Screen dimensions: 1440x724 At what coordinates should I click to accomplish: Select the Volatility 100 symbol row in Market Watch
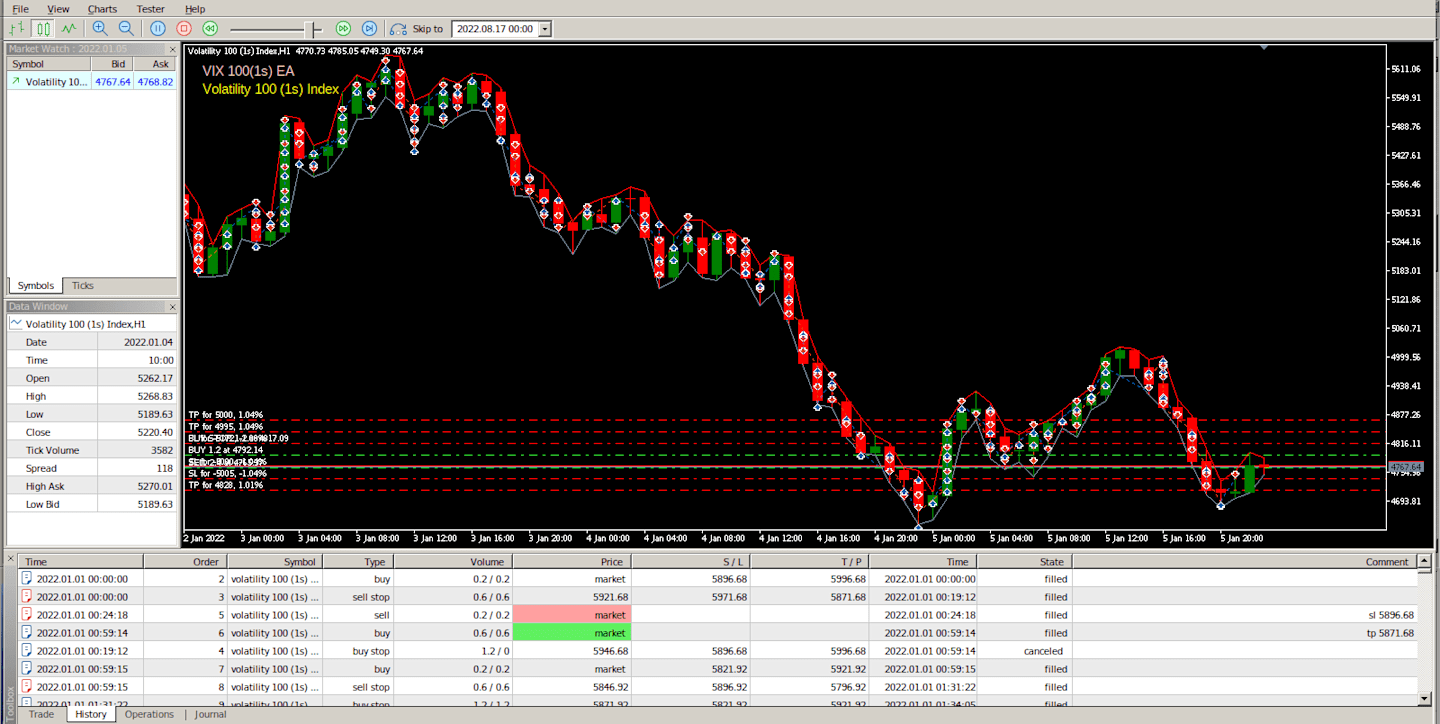(x=92, y=82)
